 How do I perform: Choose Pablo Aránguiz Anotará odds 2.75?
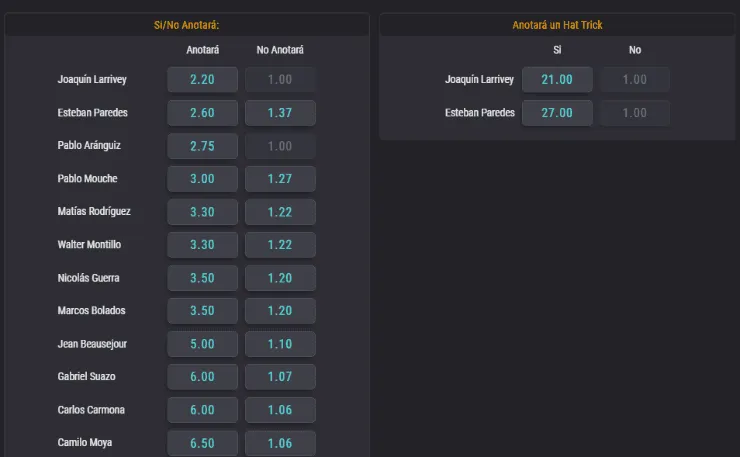click(203, 146)
